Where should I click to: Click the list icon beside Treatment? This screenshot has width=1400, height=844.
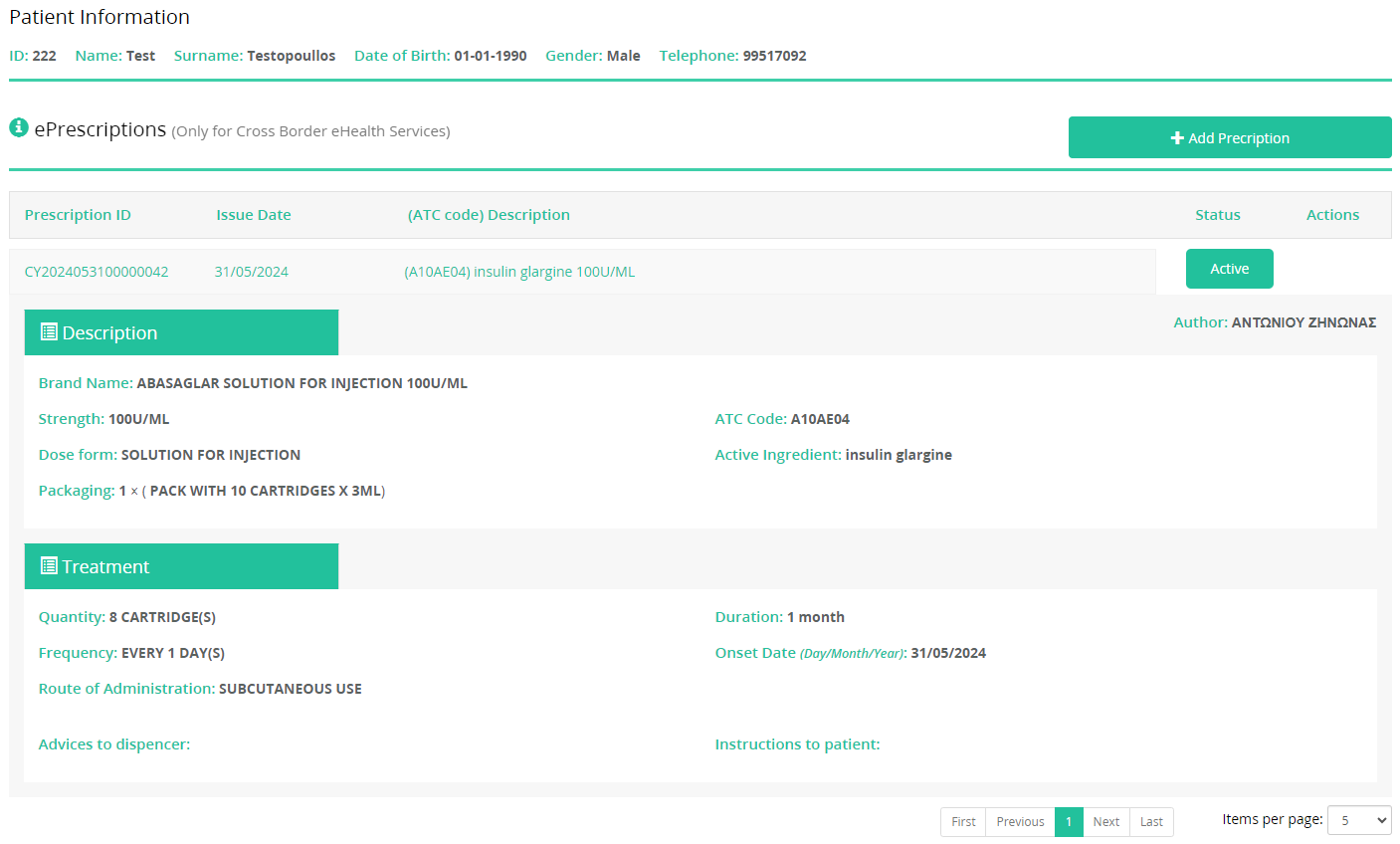tap(49, 566)
